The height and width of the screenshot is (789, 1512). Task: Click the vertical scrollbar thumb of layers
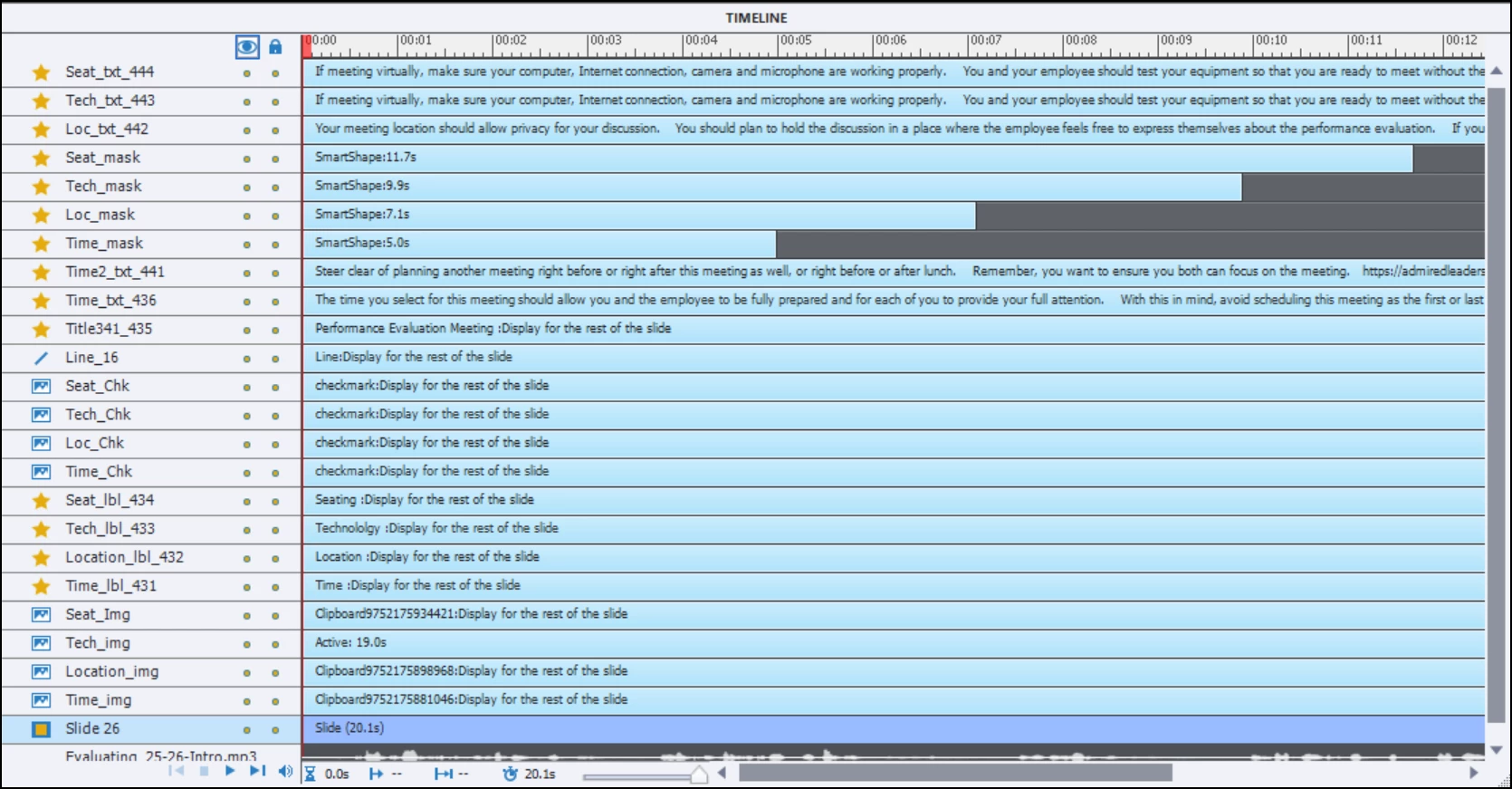1497,405
